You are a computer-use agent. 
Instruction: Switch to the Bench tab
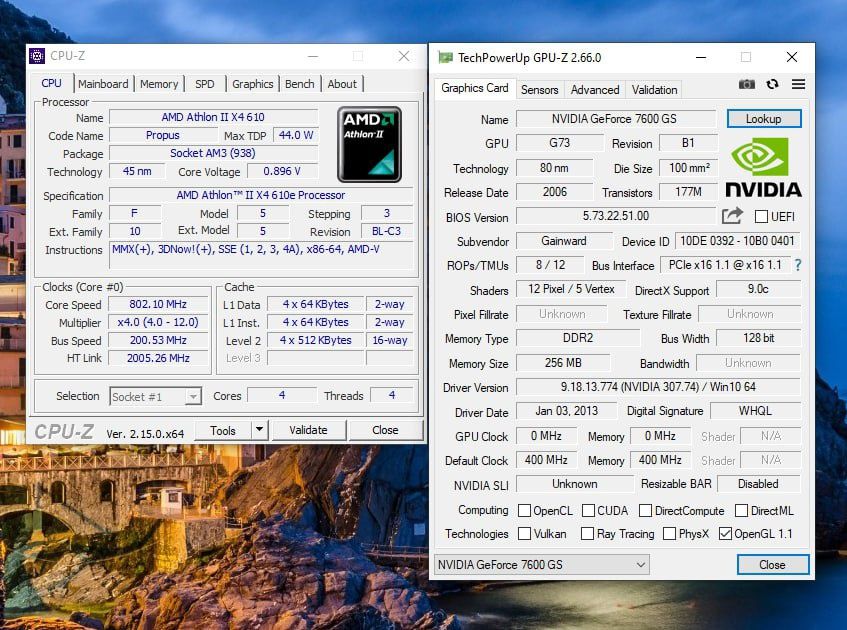[x=300, y=84]
